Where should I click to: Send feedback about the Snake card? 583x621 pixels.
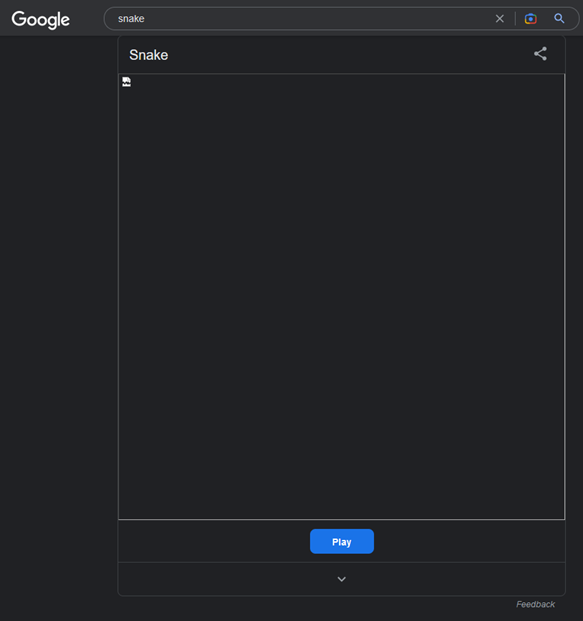click(535, 604)
